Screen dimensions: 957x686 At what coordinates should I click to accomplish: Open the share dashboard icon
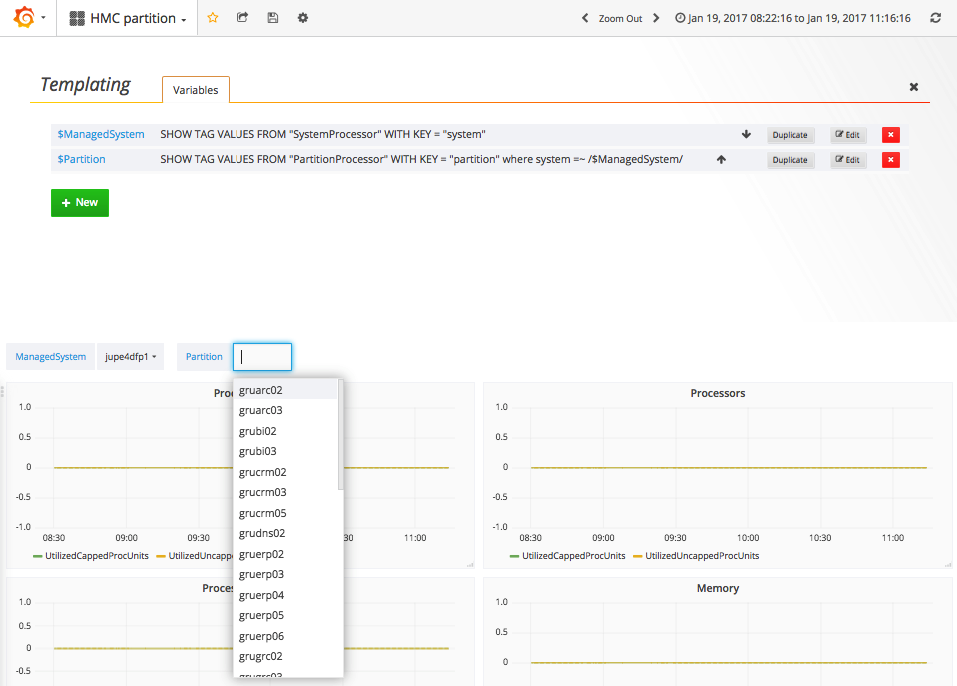tap(243, 17)
